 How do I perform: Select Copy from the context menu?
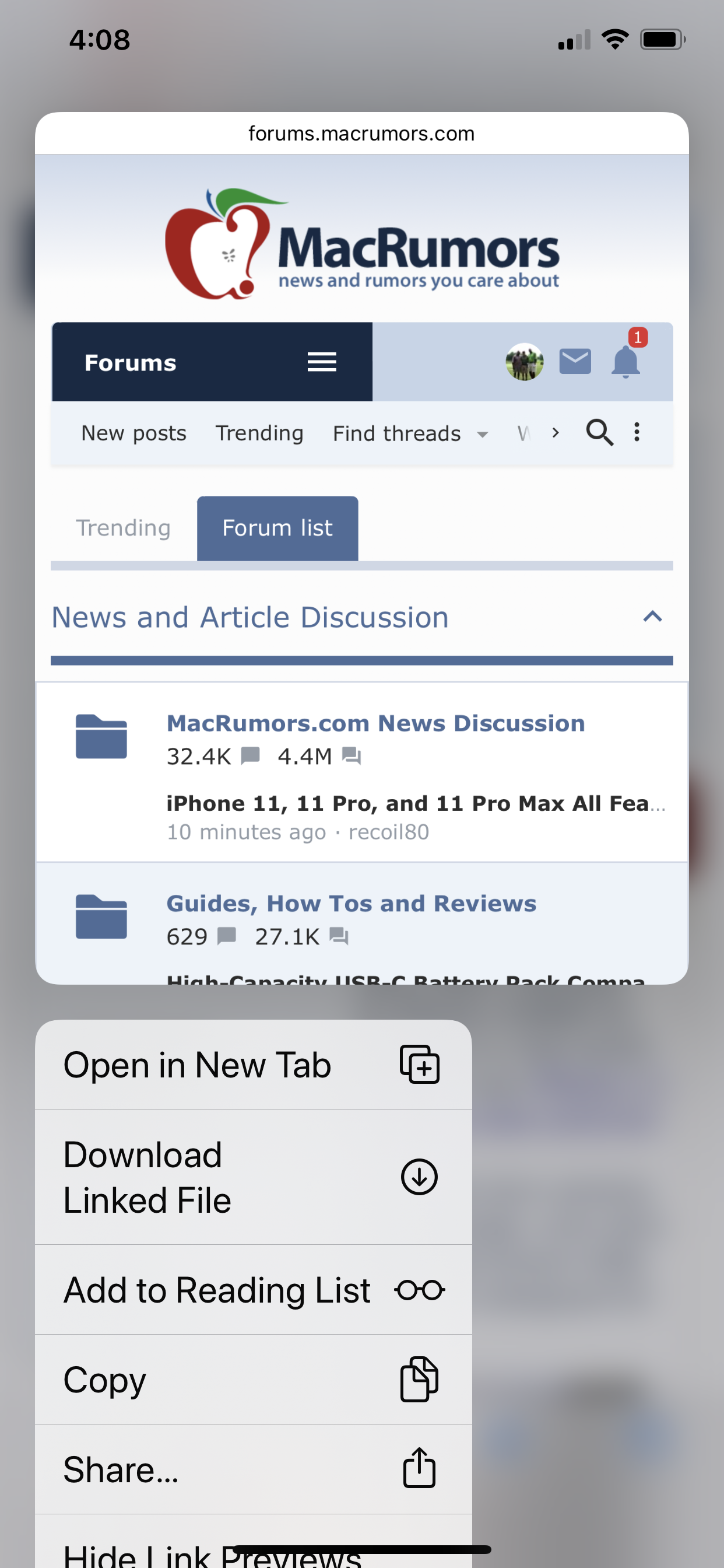[254, 1380]
